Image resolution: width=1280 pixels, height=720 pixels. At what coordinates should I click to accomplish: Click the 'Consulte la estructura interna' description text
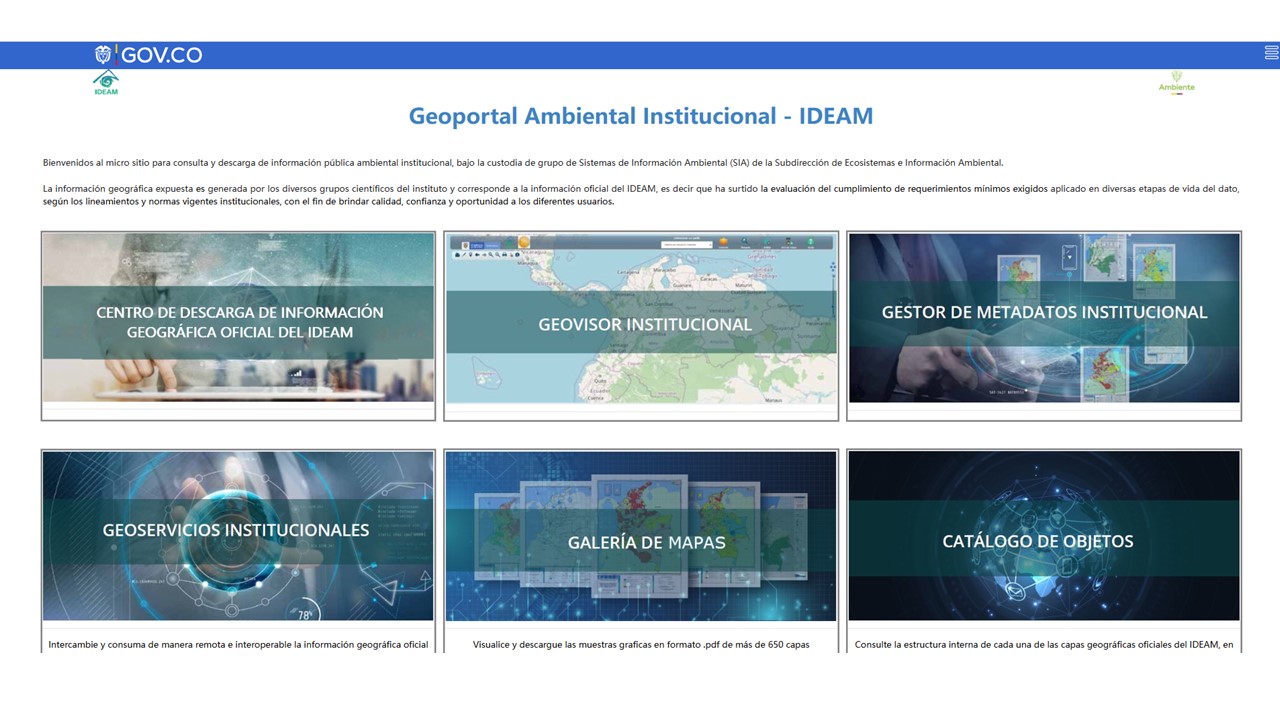pyautogui.click(x=1044, y=645)
